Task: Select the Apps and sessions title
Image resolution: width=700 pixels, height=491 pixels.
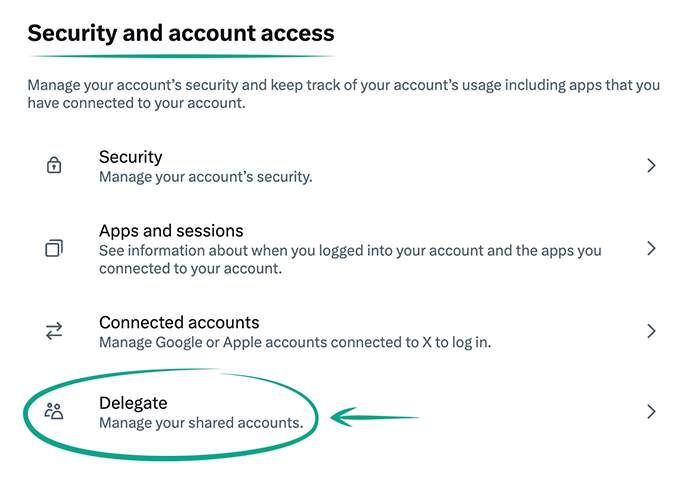Action: 171,231
